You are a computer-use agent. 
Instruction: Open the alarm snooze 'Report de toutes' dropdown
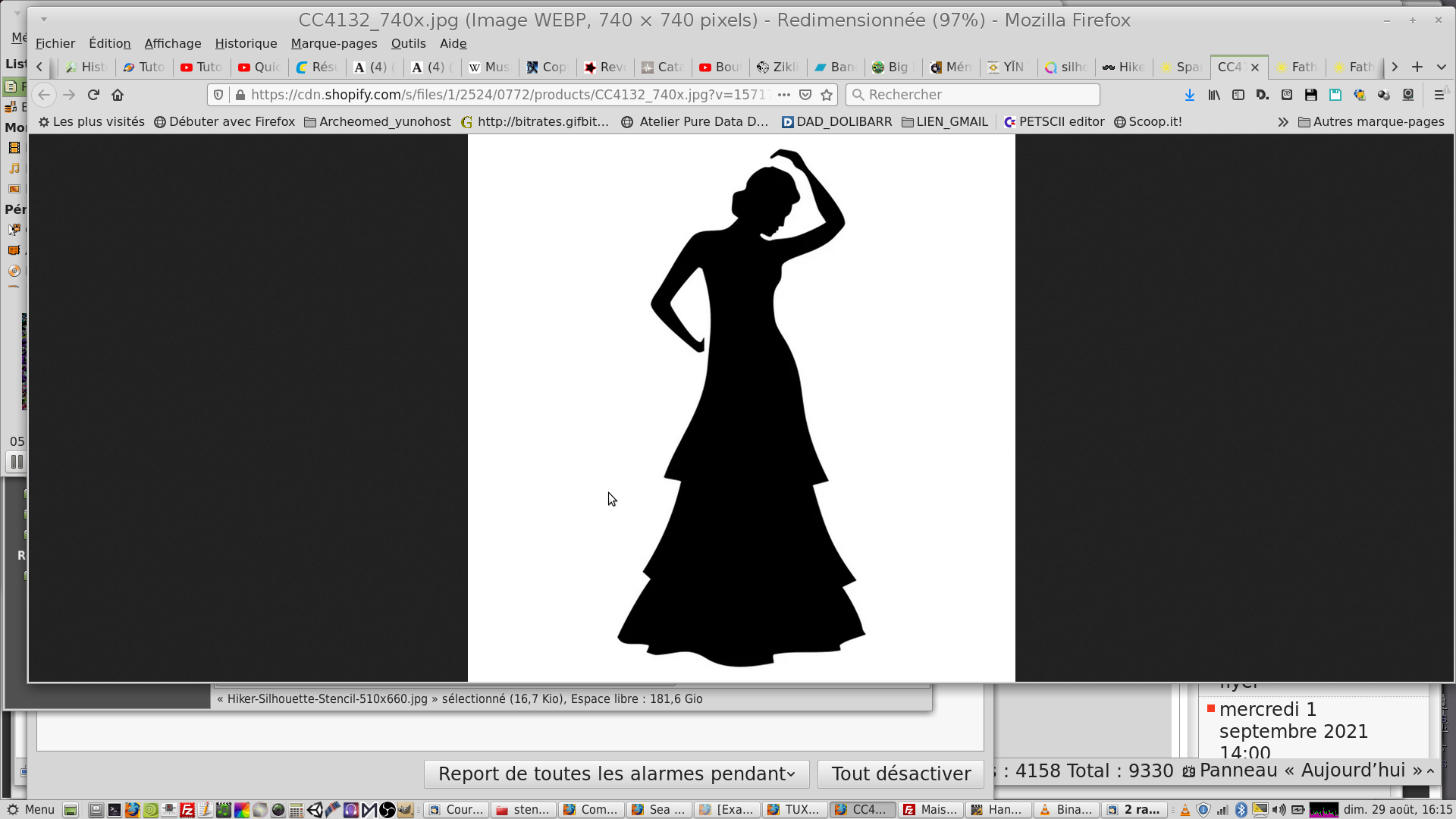point(617,773)
